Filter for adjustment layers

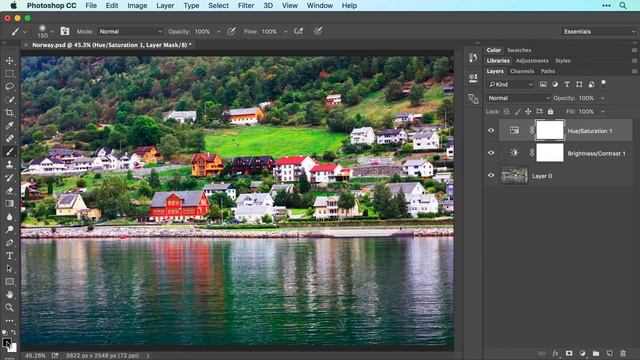click(x=555, y=84)
